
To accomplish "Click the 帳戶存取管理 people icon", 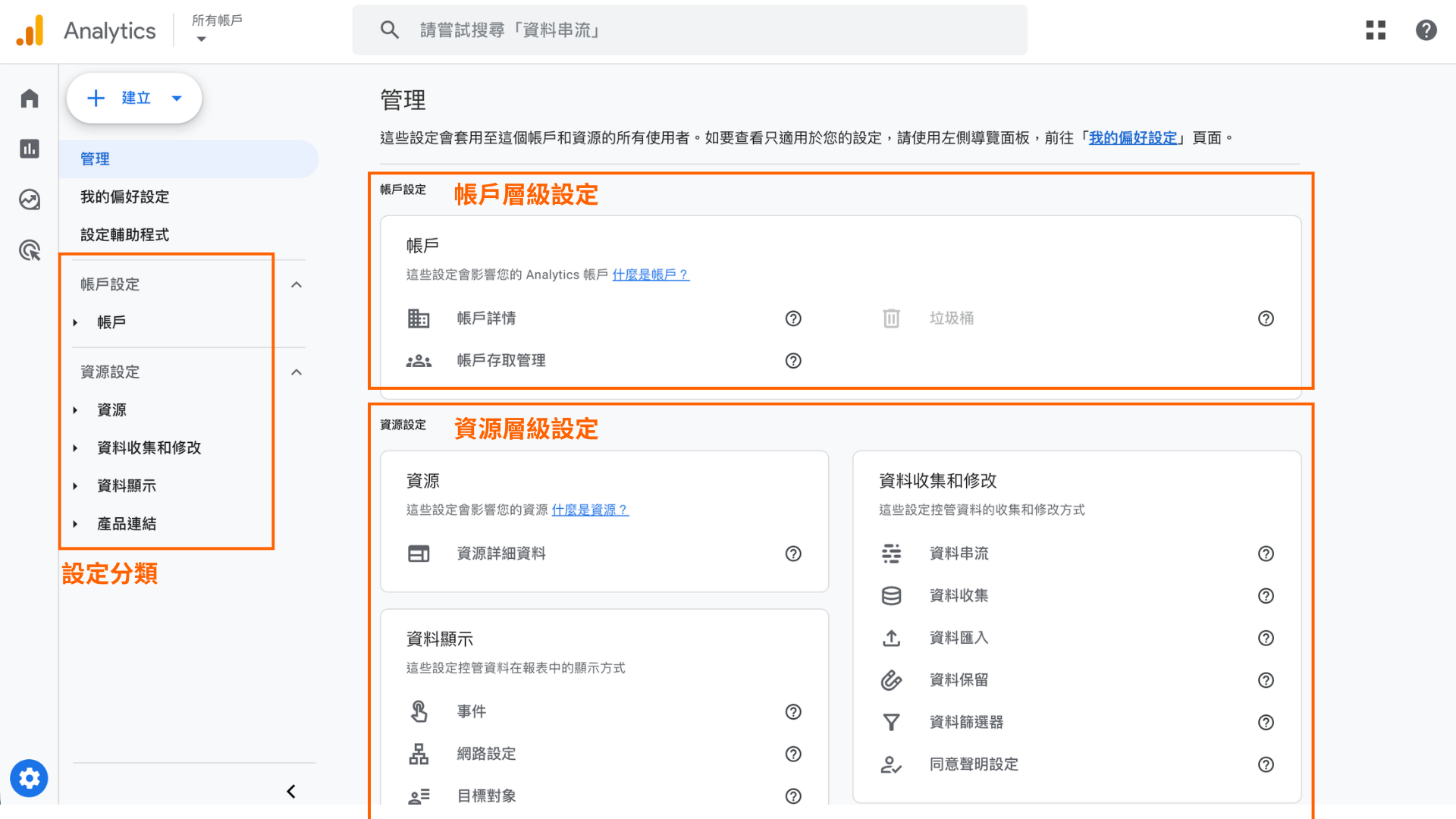I will pos(419,360).
